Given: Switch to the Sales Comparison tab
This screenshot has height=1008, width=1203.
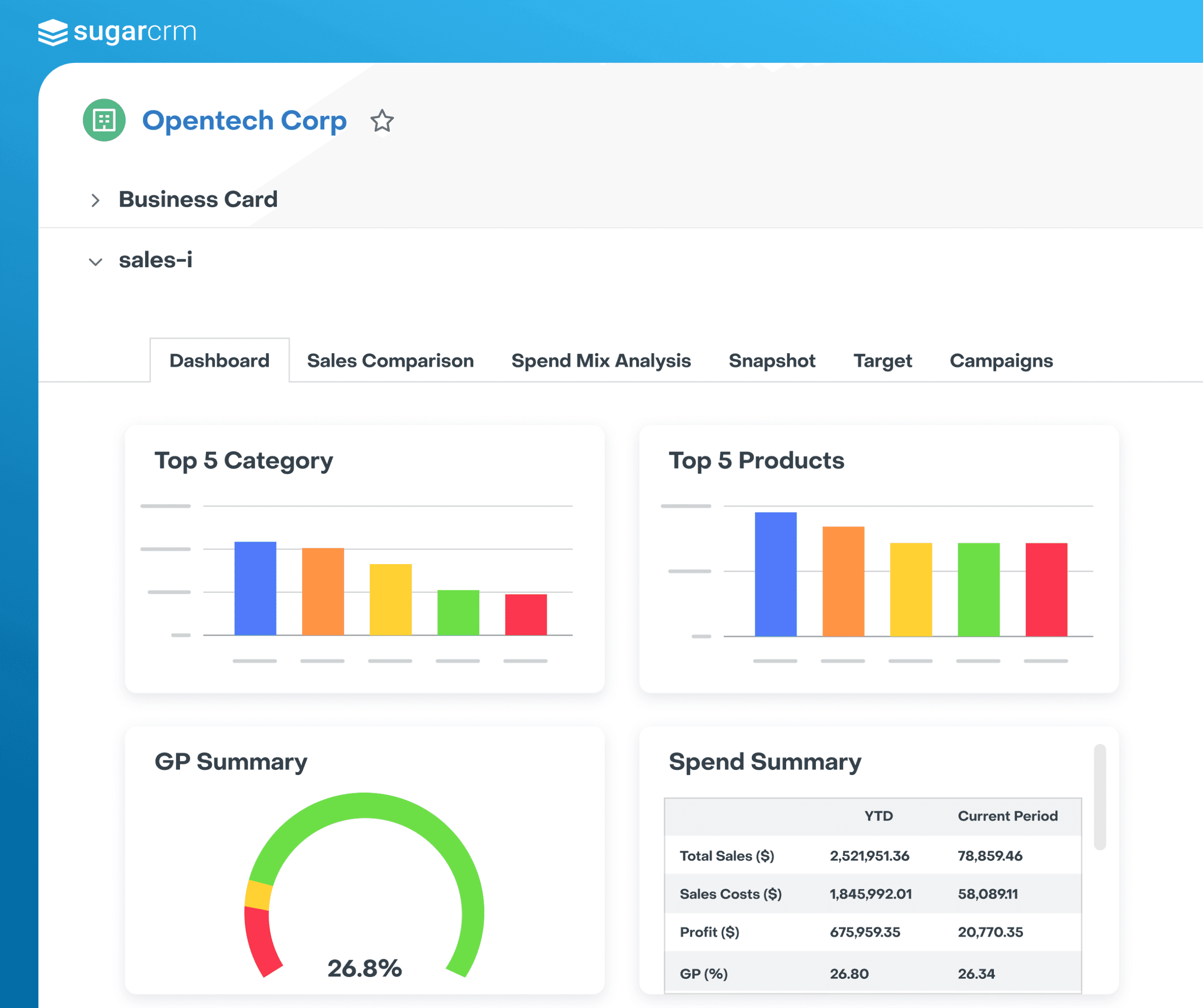Looking at the screenshot, I should [x=390, y=361].
